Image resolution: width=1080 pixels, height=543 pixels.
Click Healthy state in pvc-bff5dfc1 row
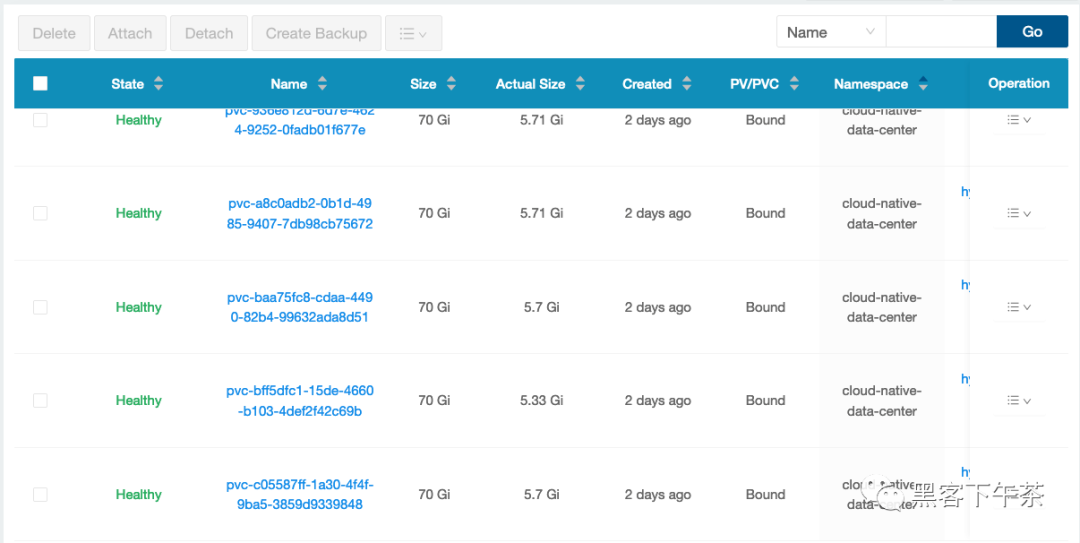pyautogui.click(x=138, y=400)
